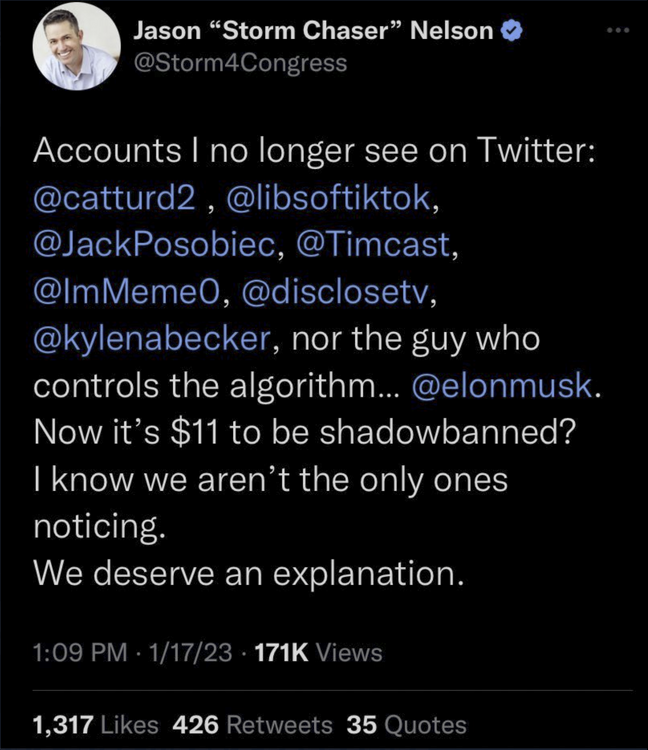648x750 pixels.
Task: Click the "We deserve an explanation." tweet text
Action: 248,574
